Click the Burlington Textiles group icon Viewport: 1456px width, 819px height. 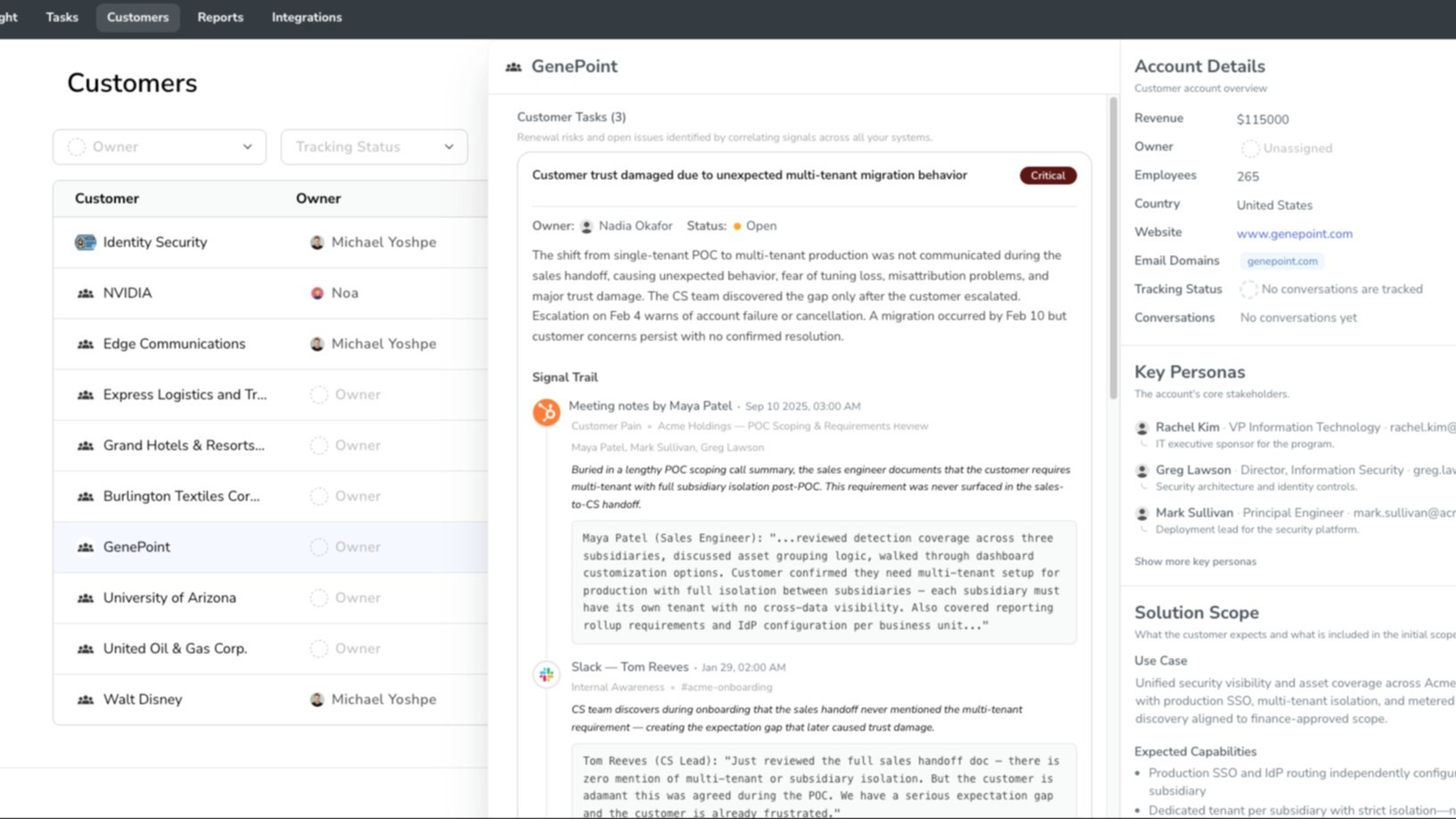tap(86, 496)
